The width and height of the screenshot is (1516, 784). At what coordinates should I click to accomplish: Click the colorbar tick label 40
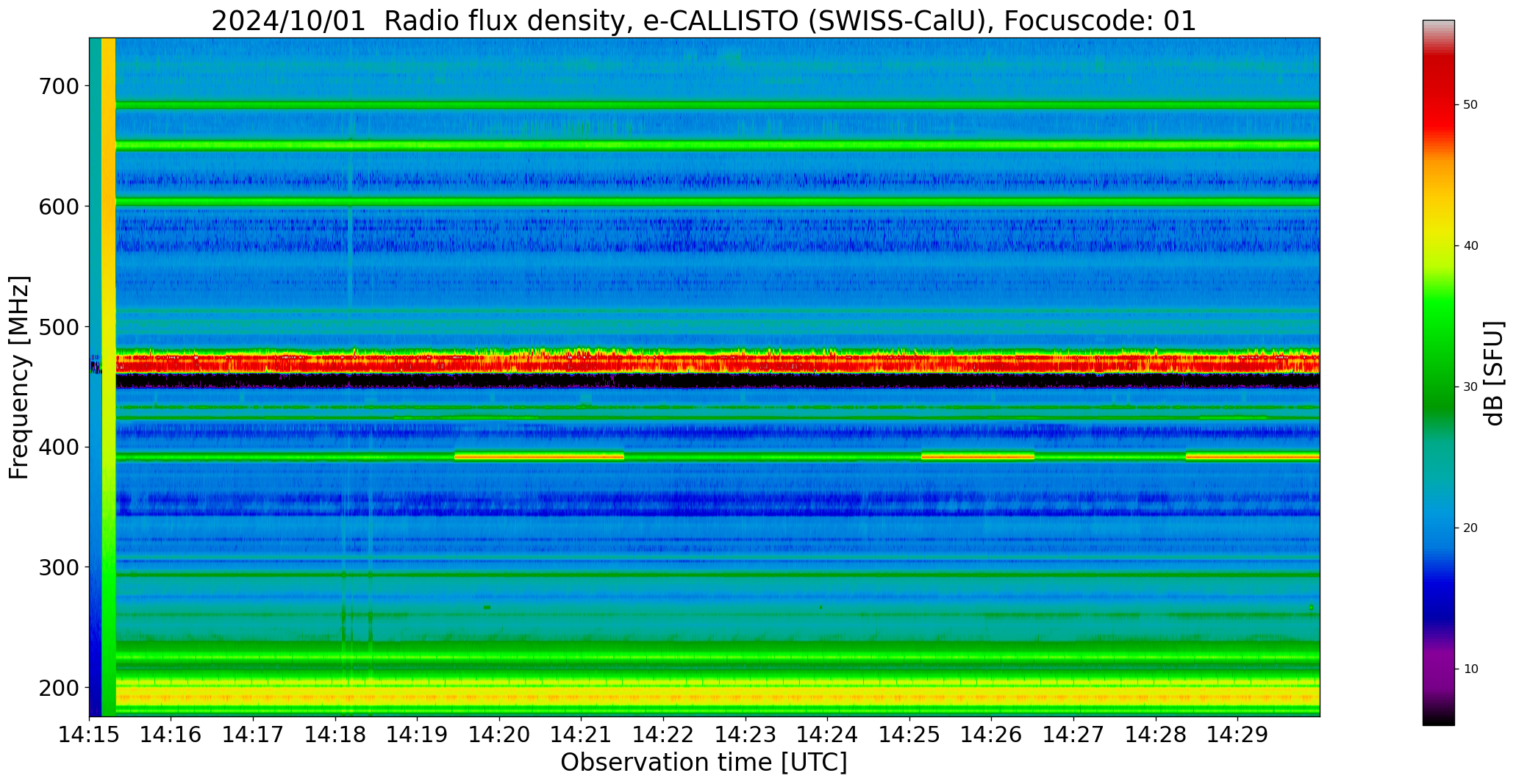pos(1470,246)
